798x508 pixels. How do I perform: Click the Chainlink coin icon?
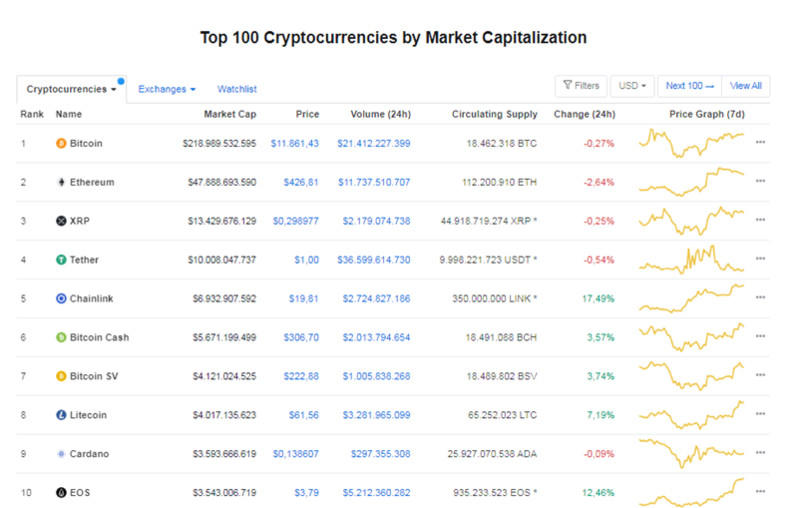(x=61, y=298)
